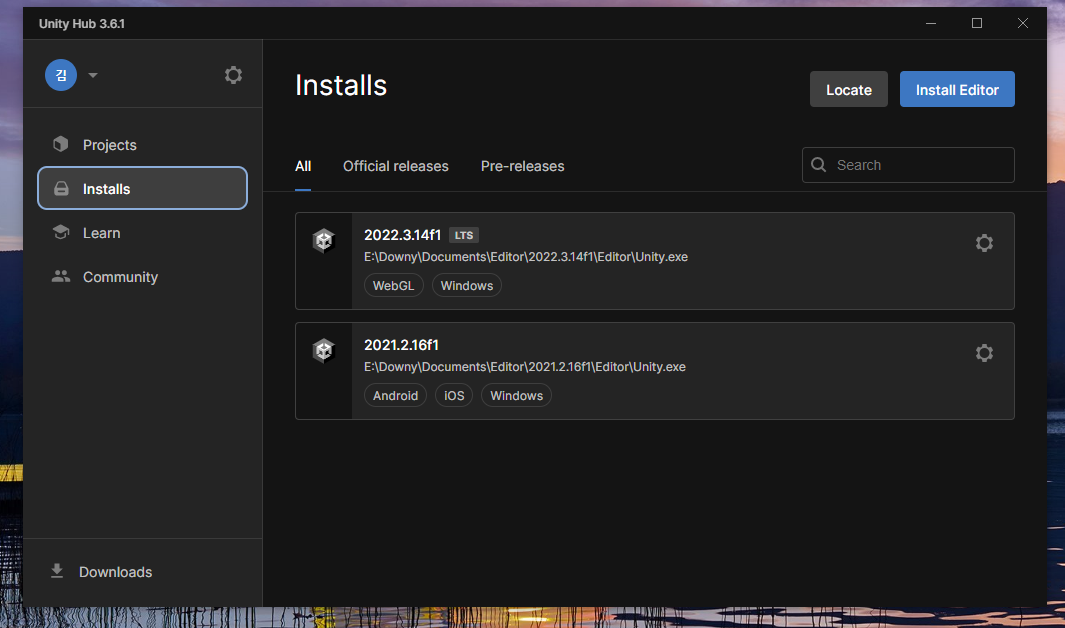Open the Downloads panel
Screen dimensions: 1065x628
[x=143, y=572]
